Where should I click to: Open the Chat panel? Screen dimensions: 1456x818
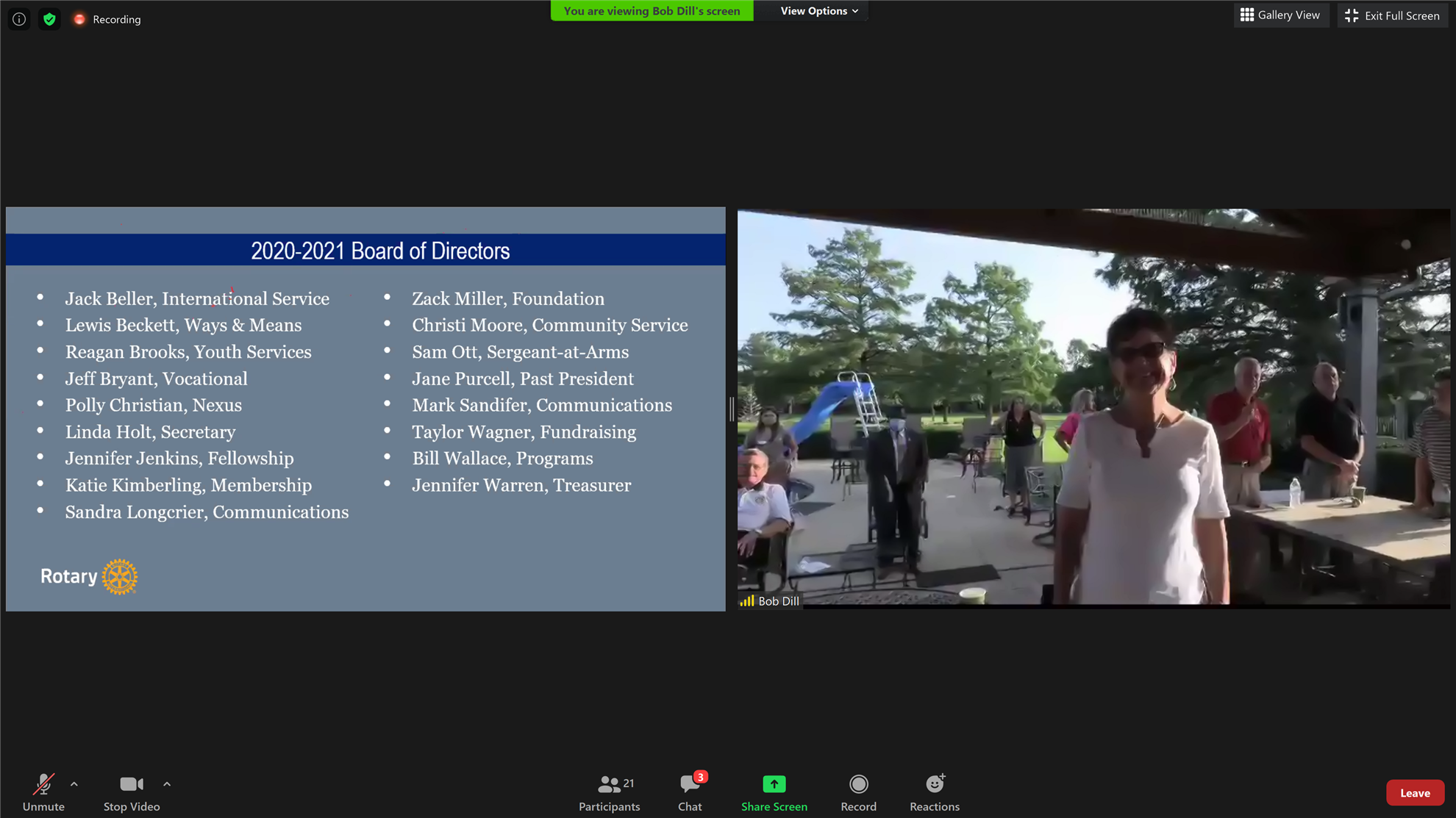click(690, 792)
